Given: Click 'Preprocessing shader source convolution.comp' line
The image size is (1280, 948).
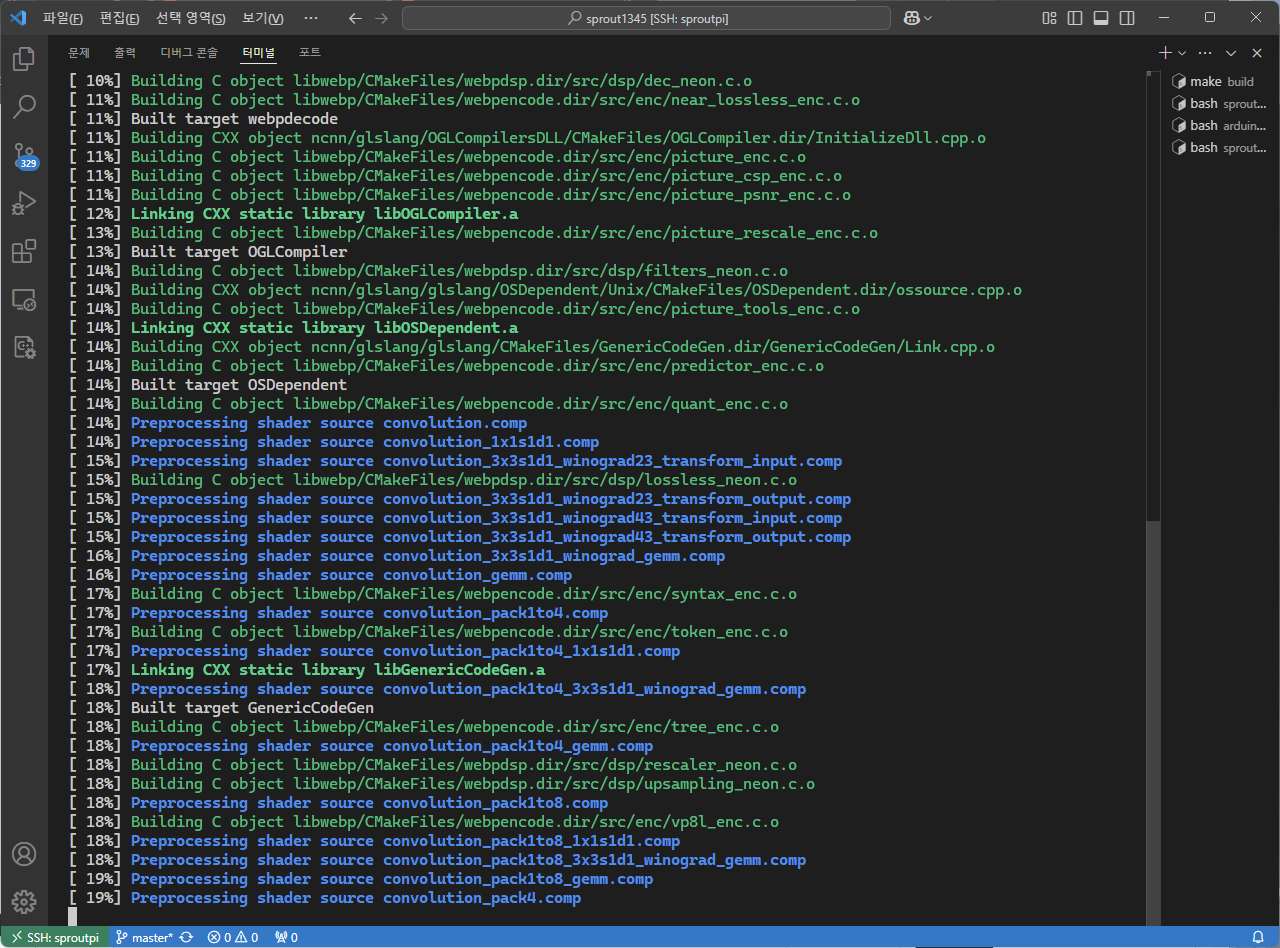Looking at the screenshot, I should [x=298, y=423].
